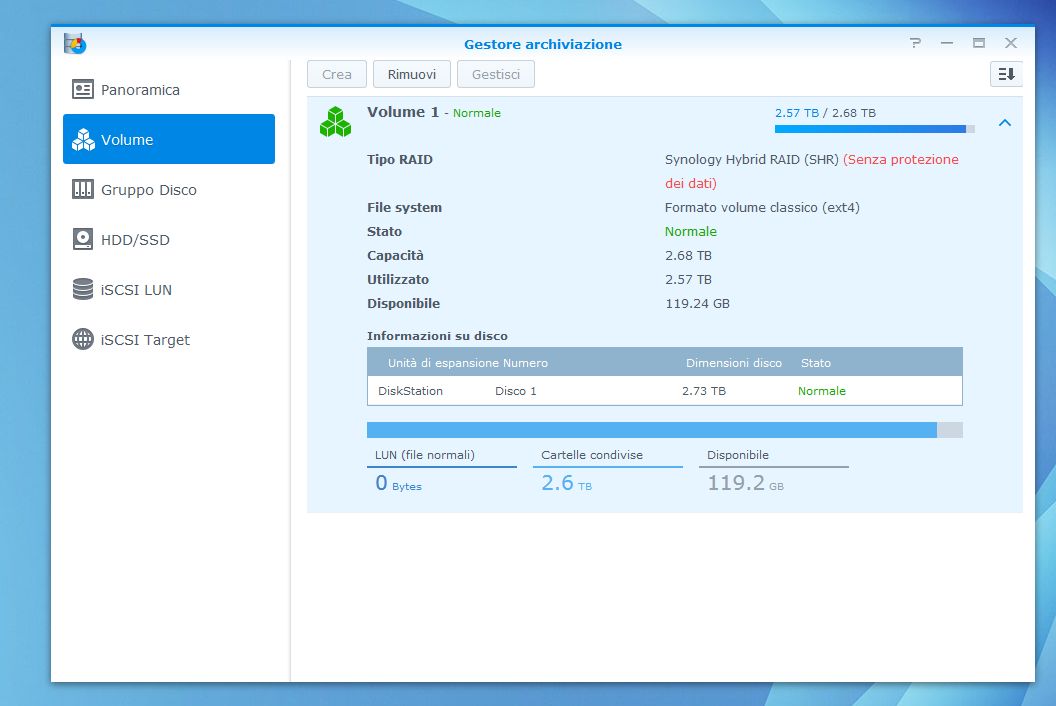Click the 0 Bytes LUN value
The height and width of the screenshot is (706, 1056).
point(398,483)
